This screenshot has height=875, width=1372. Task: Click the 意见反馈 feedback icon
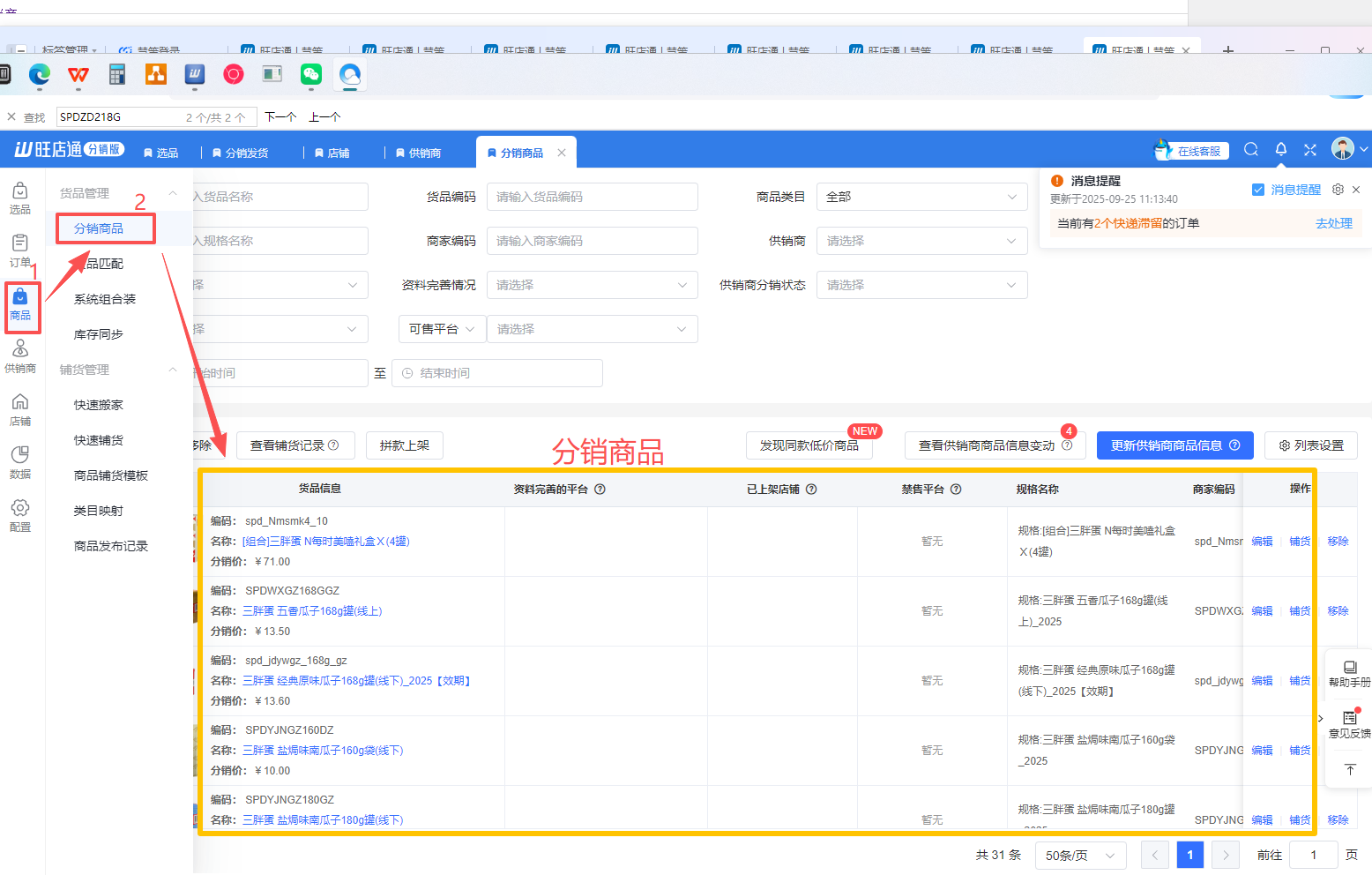tap(1349, 723)
